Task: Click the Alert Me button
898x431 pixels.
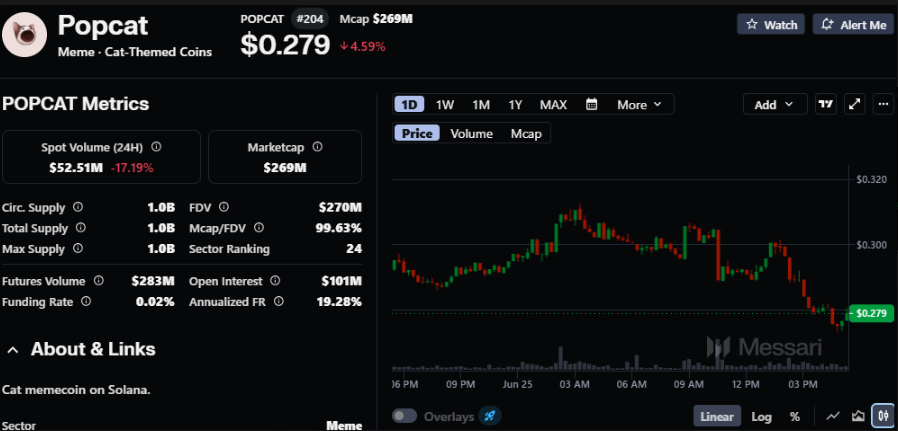Action: (x=853, y=25)
